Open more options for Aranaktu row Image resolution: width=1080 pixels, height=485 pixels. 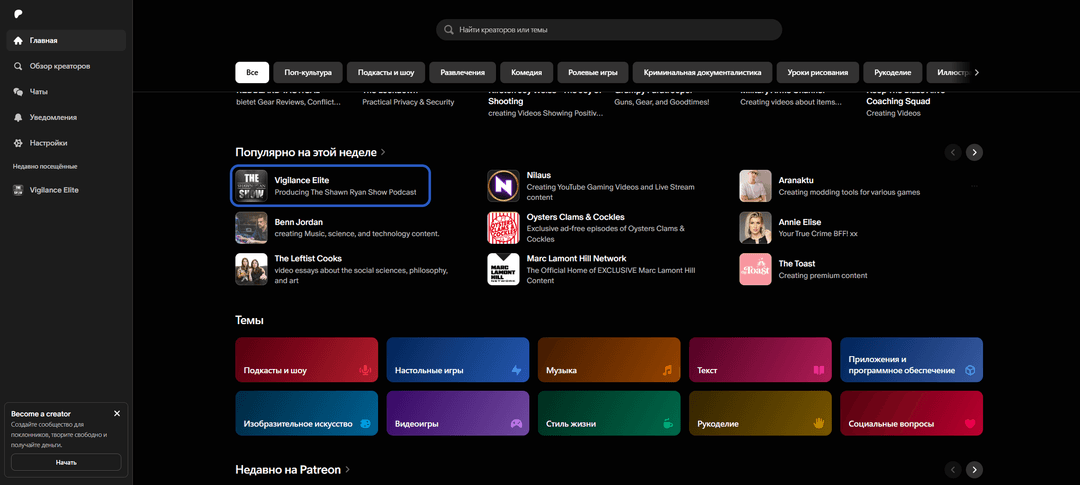(973, 186)
